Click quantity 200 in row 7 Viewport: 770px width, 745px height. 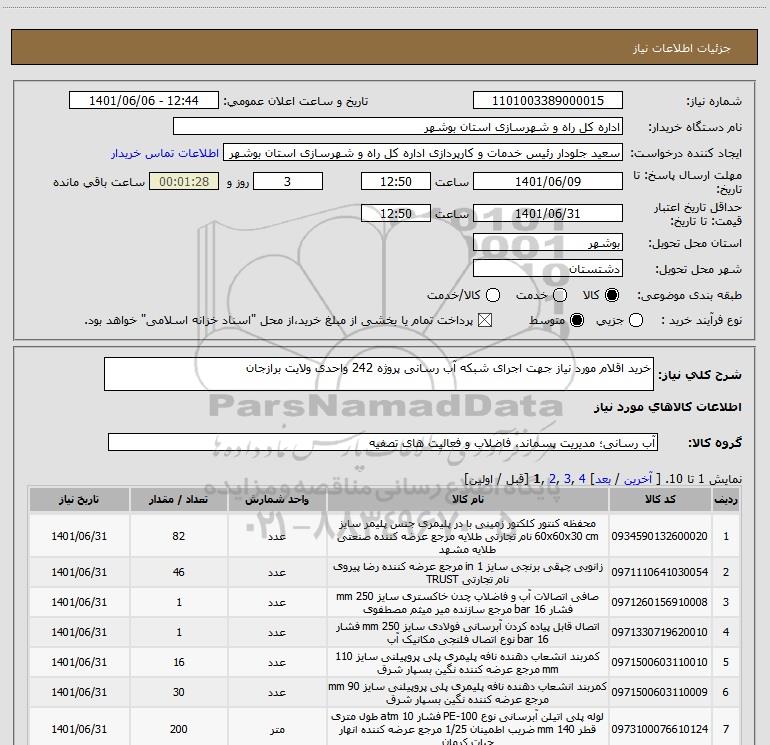(x=178, y=729)
